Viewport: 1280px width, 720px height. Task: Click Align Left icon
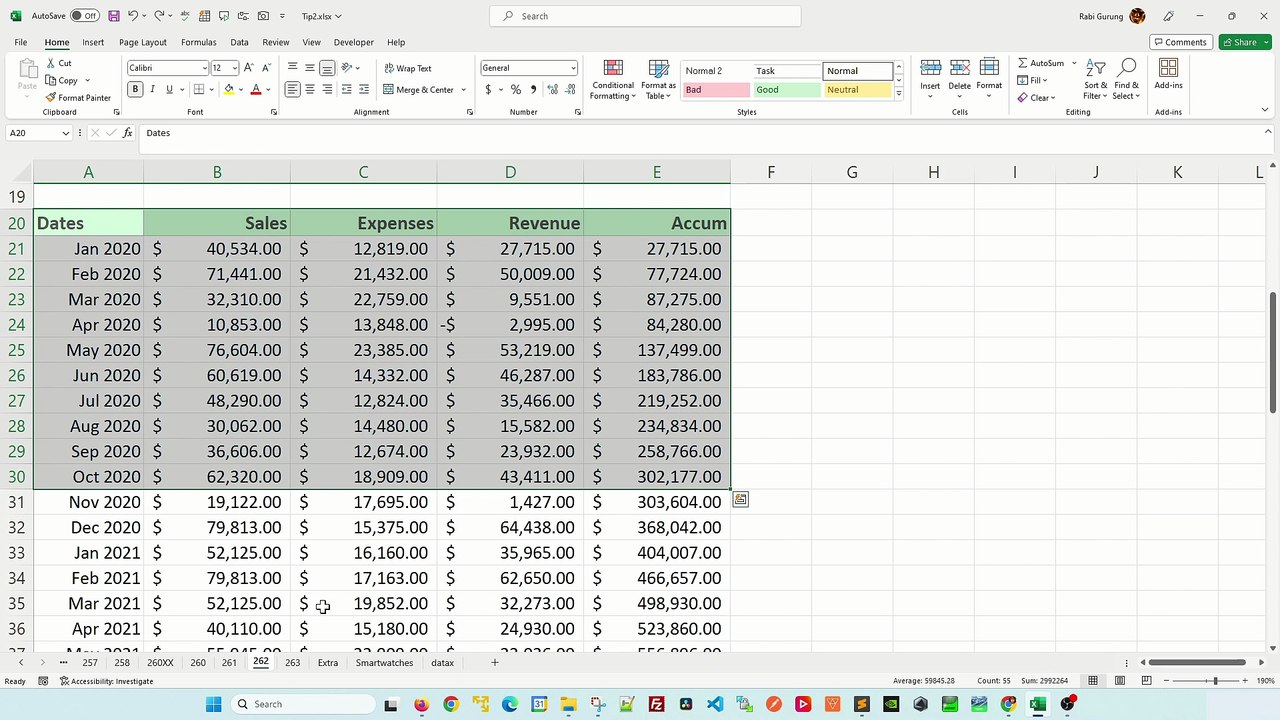[292, 89]
